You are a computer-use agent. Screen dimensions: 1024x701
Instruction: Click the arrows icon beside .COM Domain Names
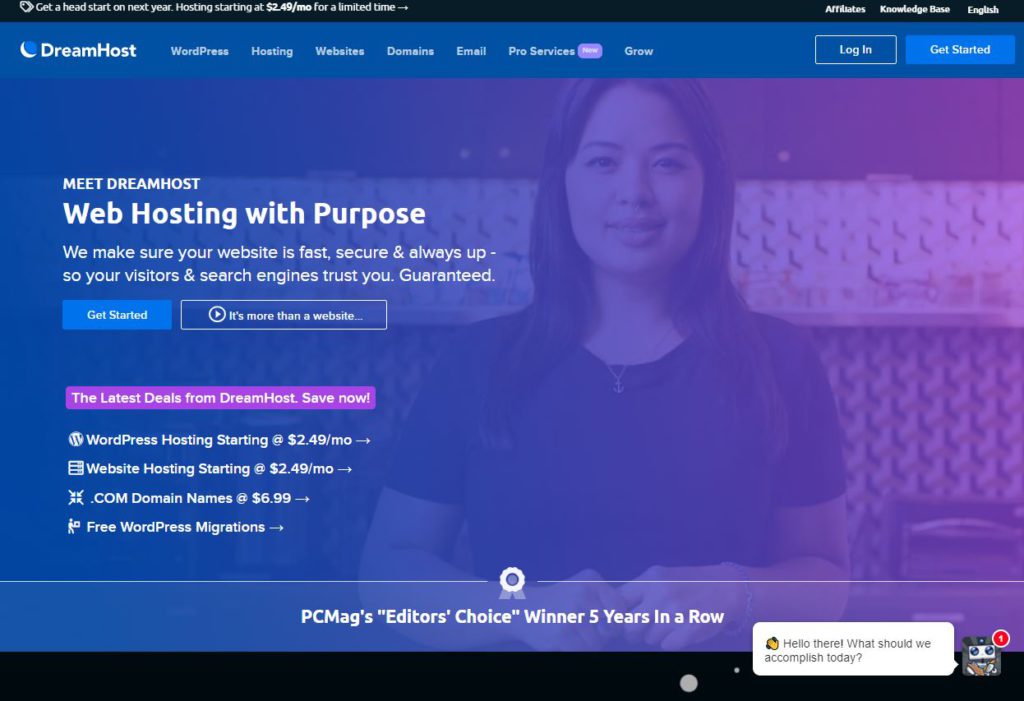pyautogui.click(x=76, y=497)
